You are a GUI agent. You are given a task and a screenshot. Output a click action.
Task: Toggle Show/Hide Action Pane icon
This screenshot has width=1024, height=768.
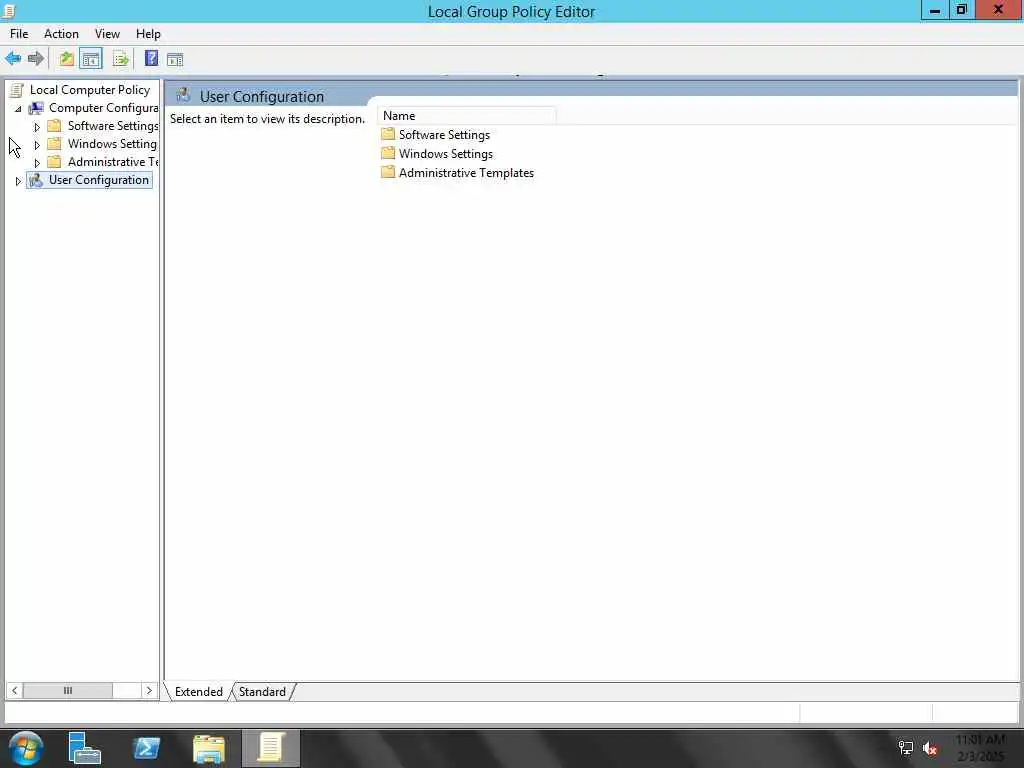tap(175, 59)
